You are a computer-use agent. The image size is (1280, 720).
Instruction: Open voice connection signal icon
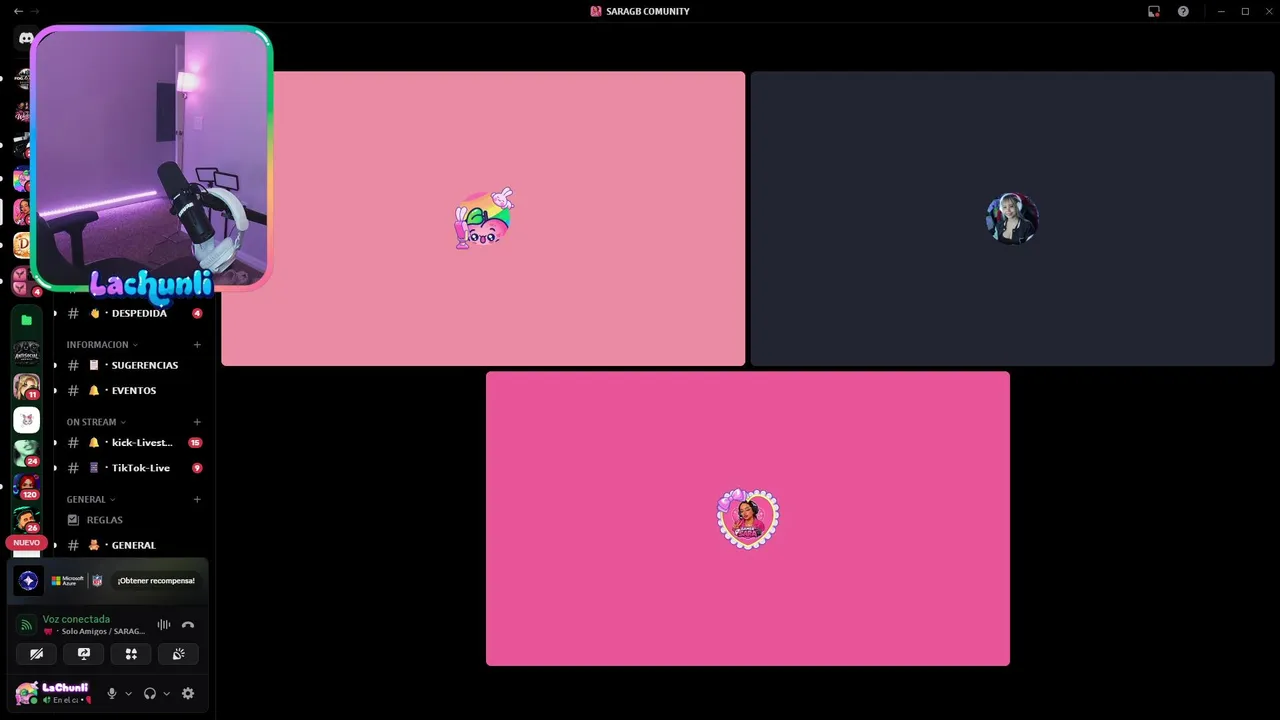click(x=27, y=625)
